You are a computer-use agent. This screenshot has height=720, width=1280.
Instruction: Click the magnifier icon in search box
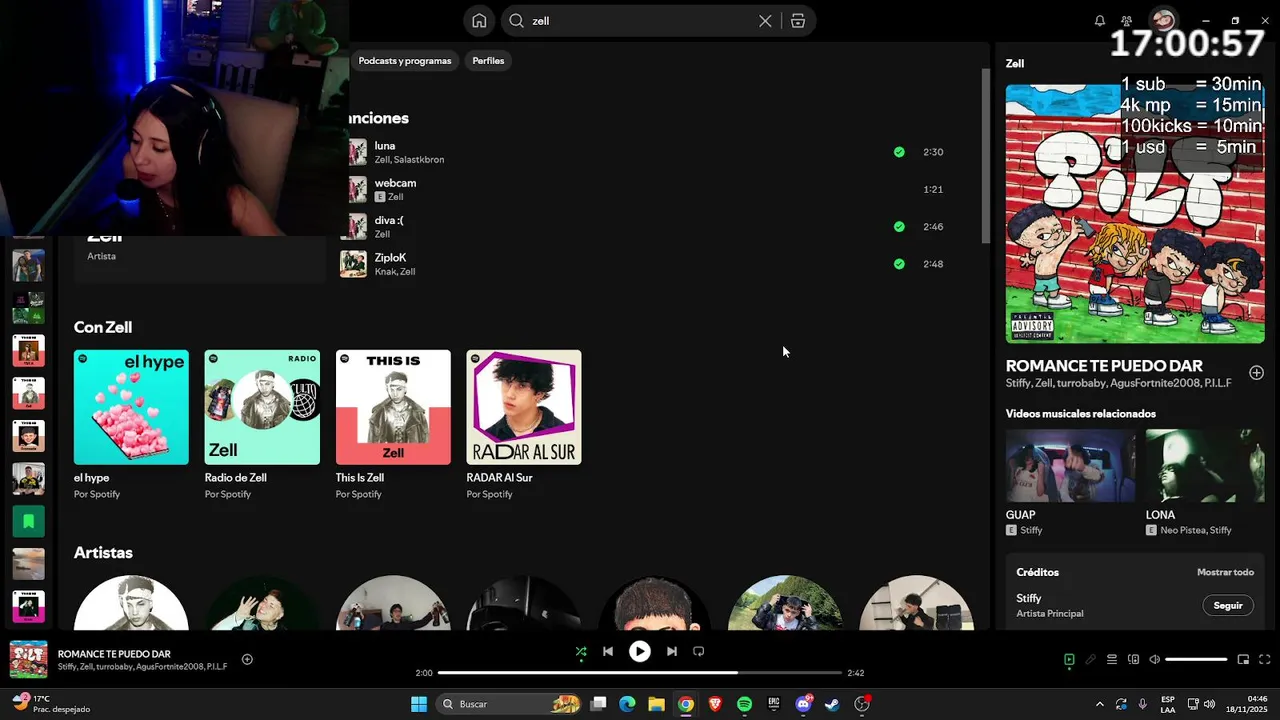(x=517, y=21)
